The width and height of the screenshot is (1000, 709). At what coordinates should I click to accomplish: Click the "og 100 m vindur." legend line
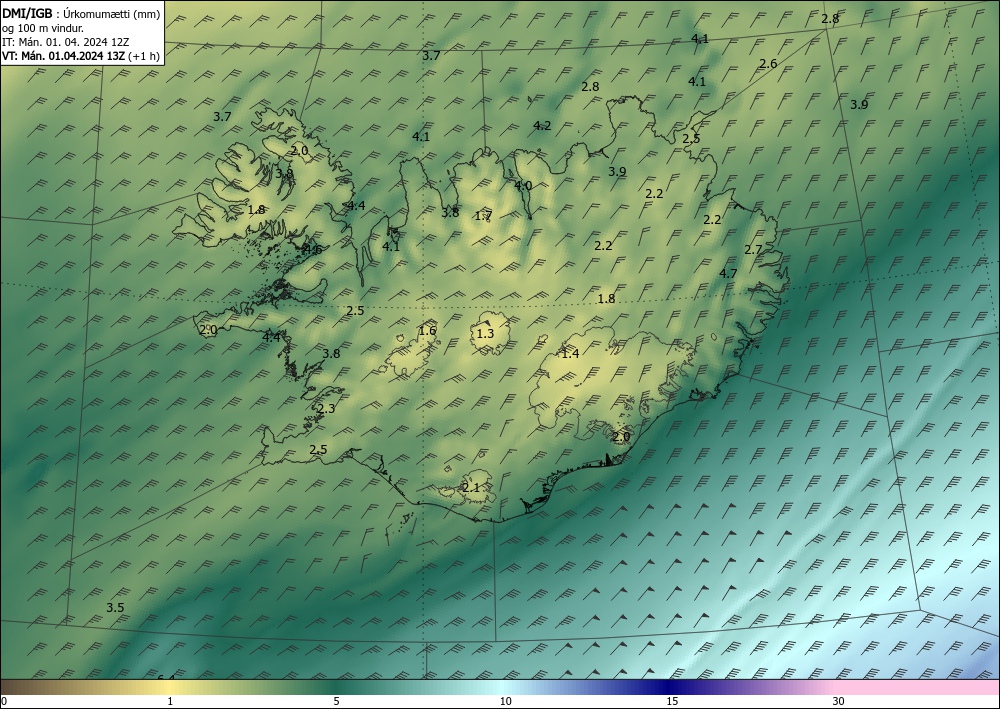click(43, 28)
